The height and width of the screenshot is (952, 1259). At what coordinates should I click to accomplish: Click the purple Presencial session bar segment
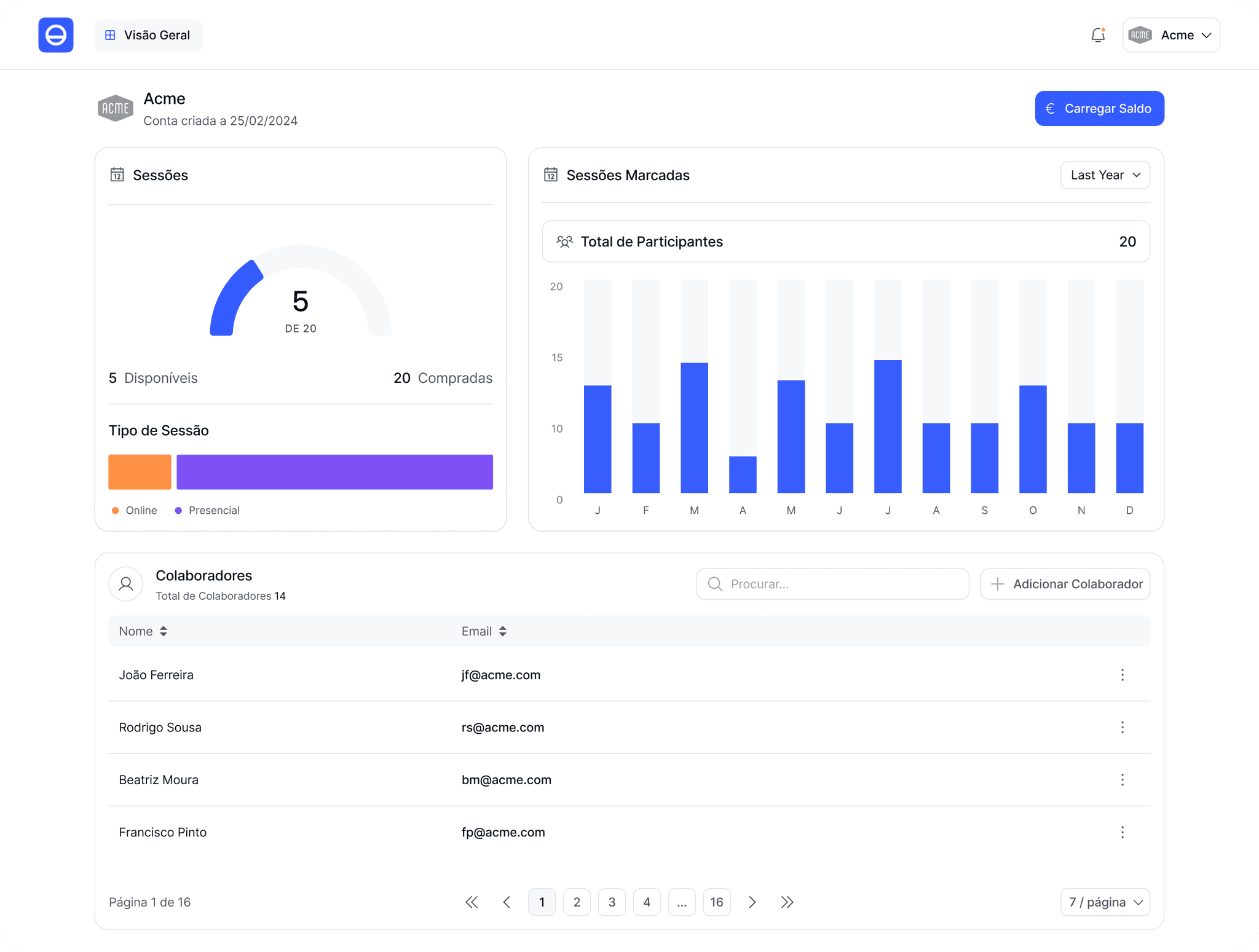click(x=334, y=472)
